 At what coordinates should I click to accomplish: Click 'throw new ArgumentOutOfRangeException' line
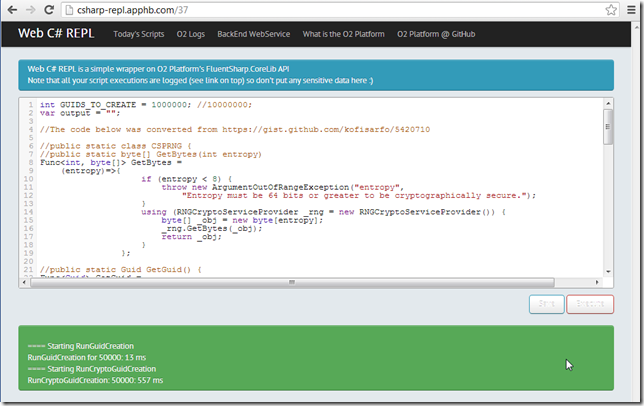coord(283,187)
